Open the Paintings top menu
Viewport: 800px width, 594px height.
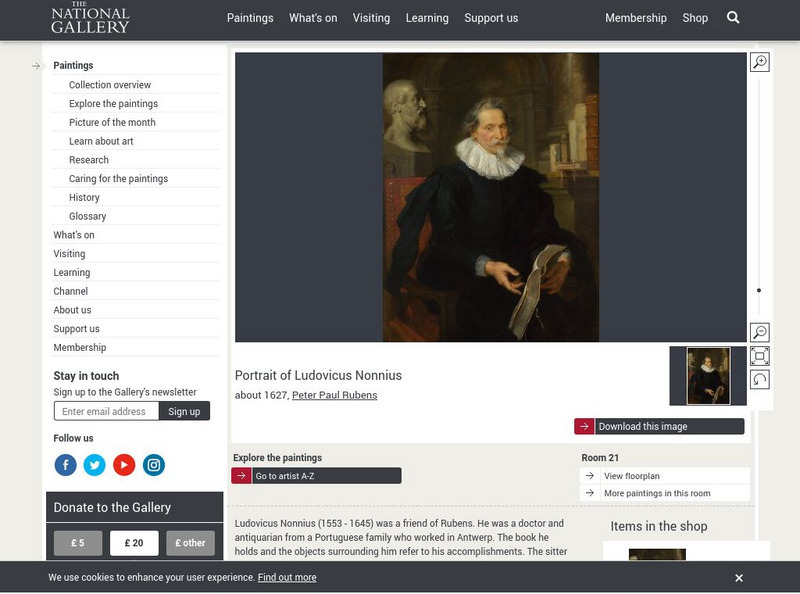250,18
